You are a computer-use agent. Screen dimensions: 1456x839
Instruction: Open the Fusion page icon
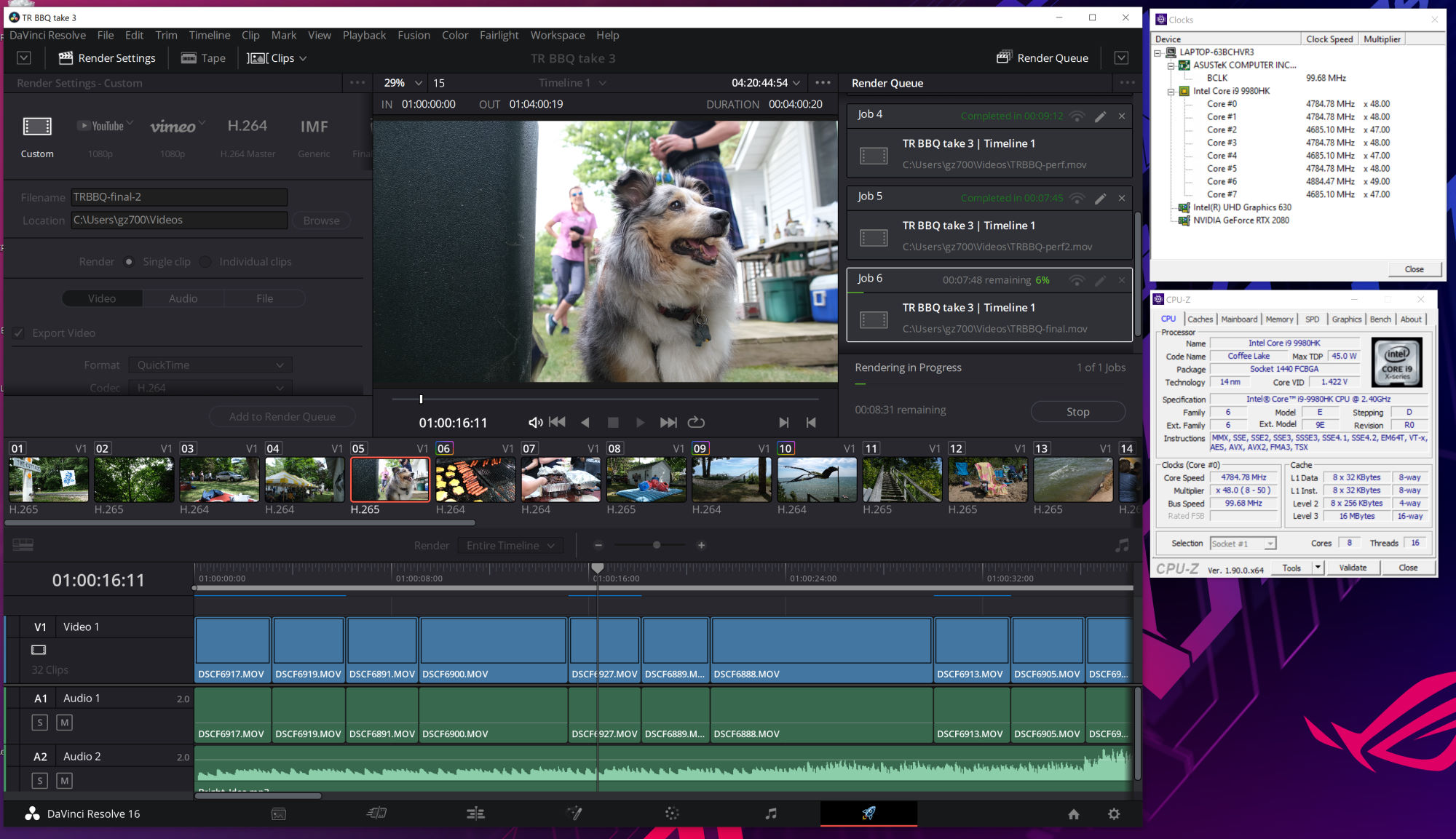574,814
